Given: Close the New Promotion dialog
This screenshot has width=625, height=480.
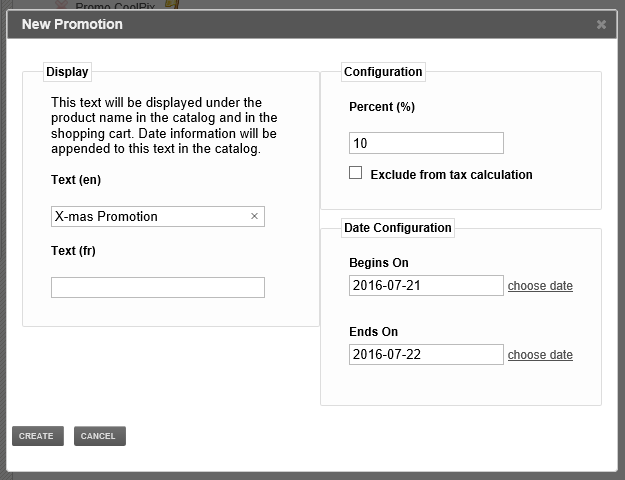Looking at the screenshot, I should (601, 25).
